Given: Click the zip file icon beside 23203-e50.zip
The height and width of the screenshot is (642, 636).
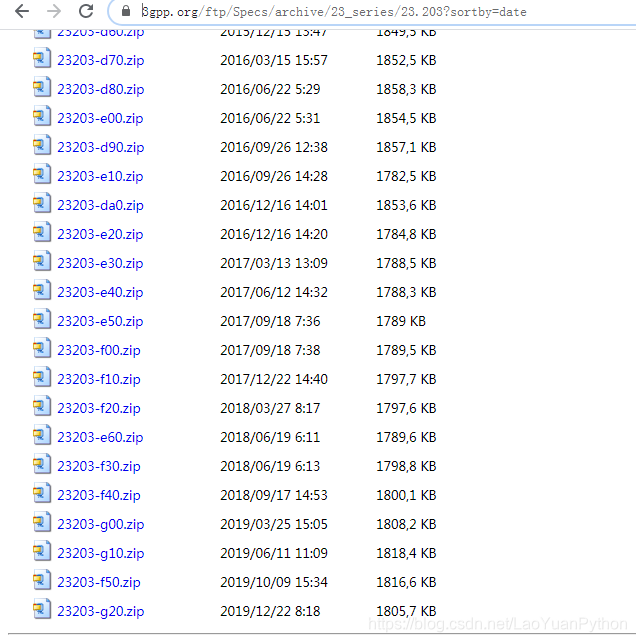Looking at the screenshot, I should point(42,319).
